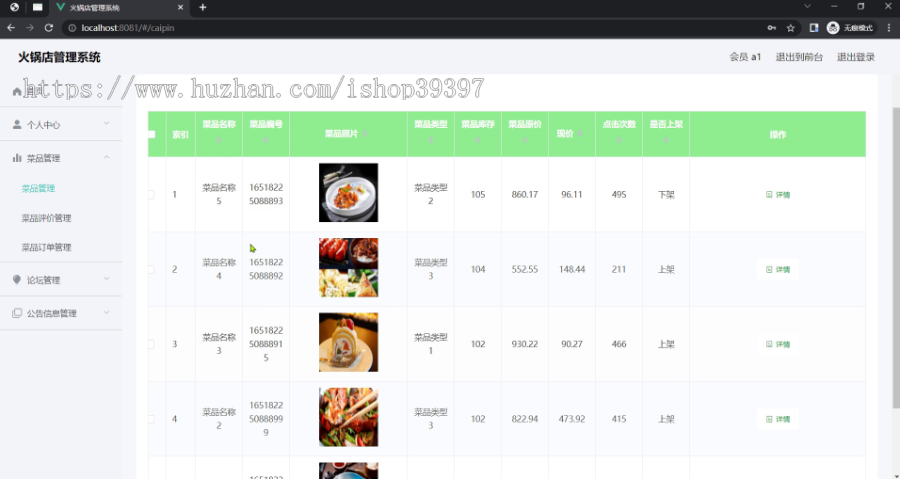Open 详情 for row 菜品名称4
900x479 pixels.
[778, 269]
